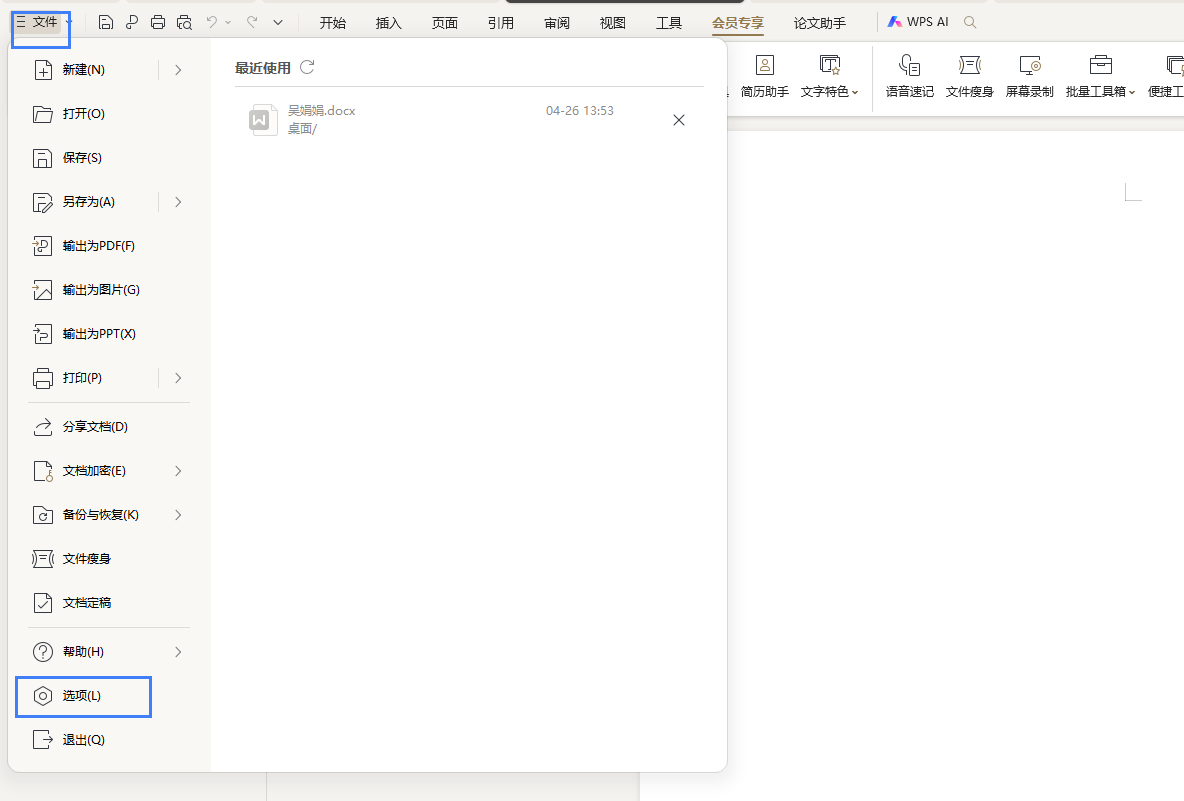Open the 批量工具箱 dropdown

tap(1100, 76)
